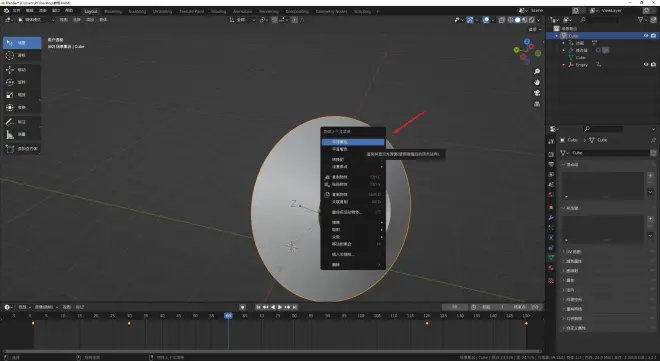This screenshot has height=361, width=660.
Task: Open Set Origin (设置原点) submenu
Action: coord(353,167)
